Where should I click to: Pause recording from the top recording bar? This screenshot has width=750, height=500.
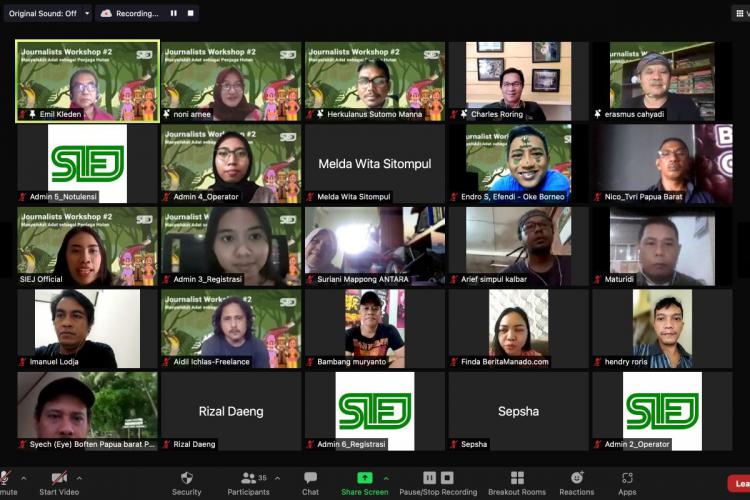[x=173, y=13]
